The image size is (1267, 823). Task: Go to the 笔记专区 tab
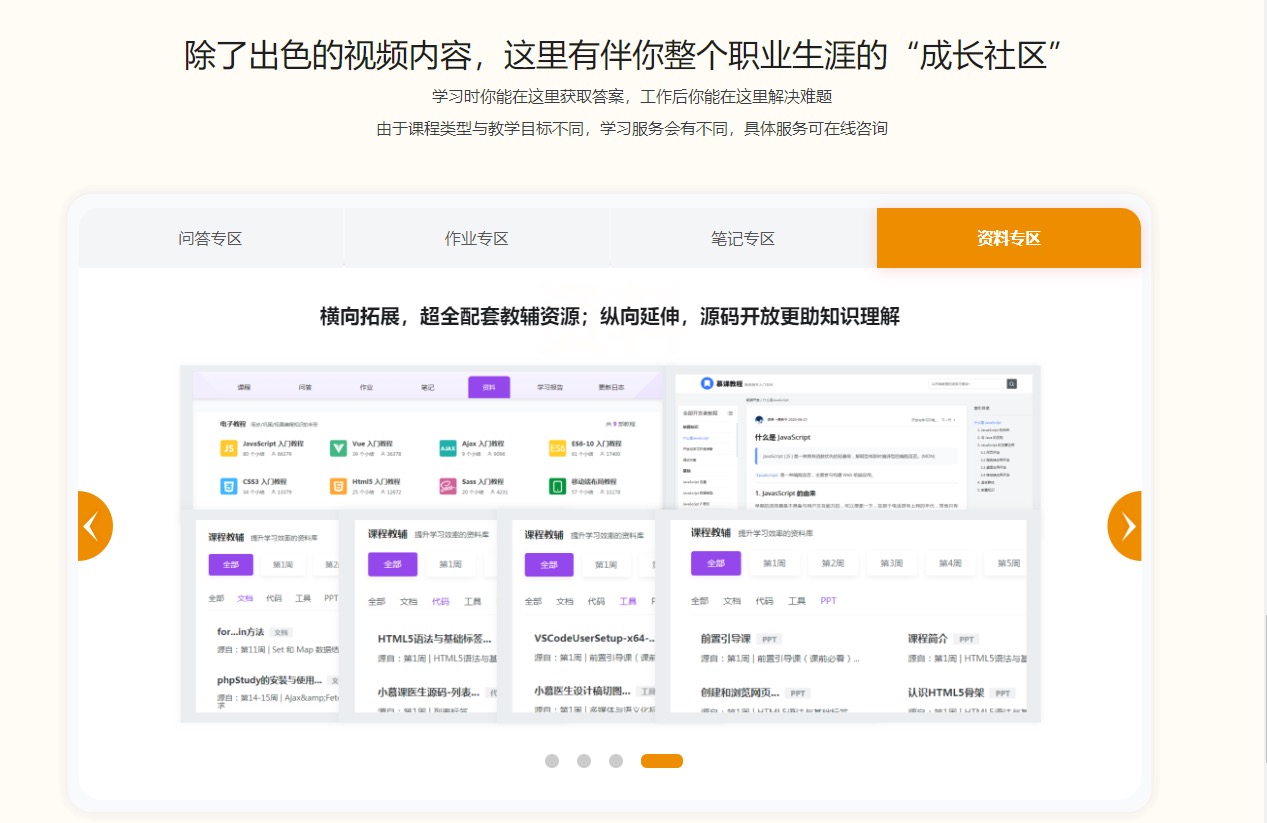pos(743,238)
